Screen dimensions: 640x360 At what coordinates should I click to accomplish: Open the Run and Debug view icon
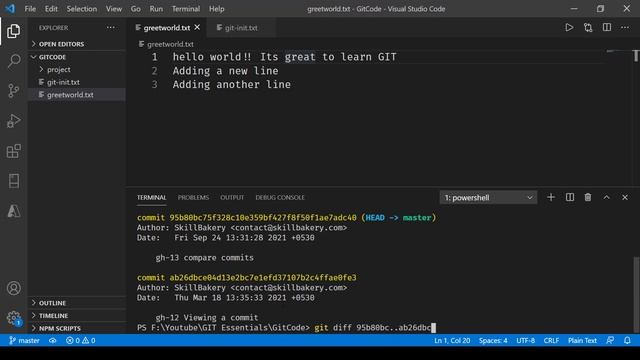coord(13,121)
